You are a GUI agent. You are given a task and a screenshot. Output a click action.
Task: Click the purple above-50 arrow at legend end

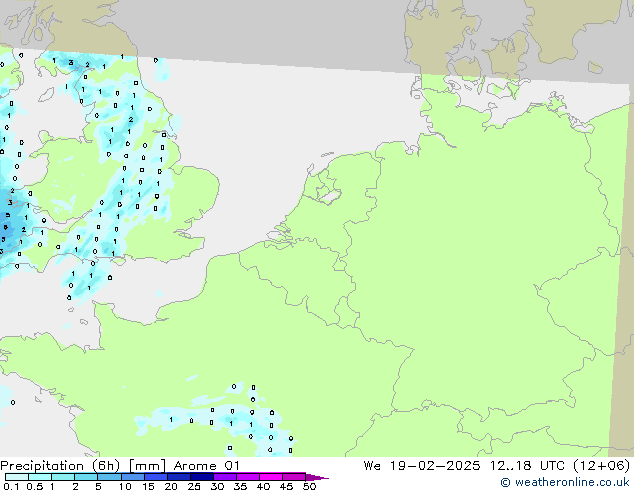click(x=317, y=477)
